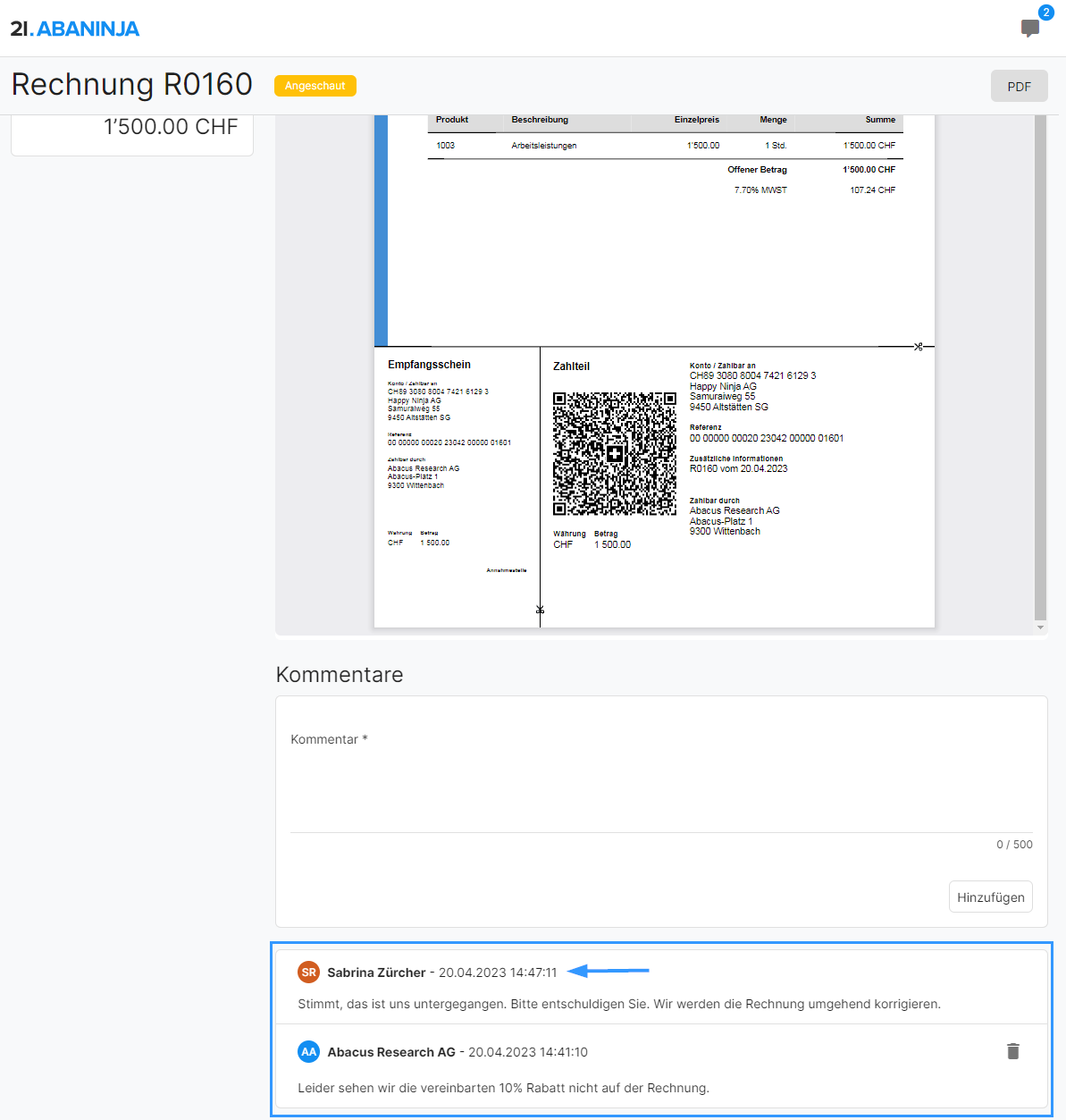Add comment with Hinzufügen button

coord(990,897)
